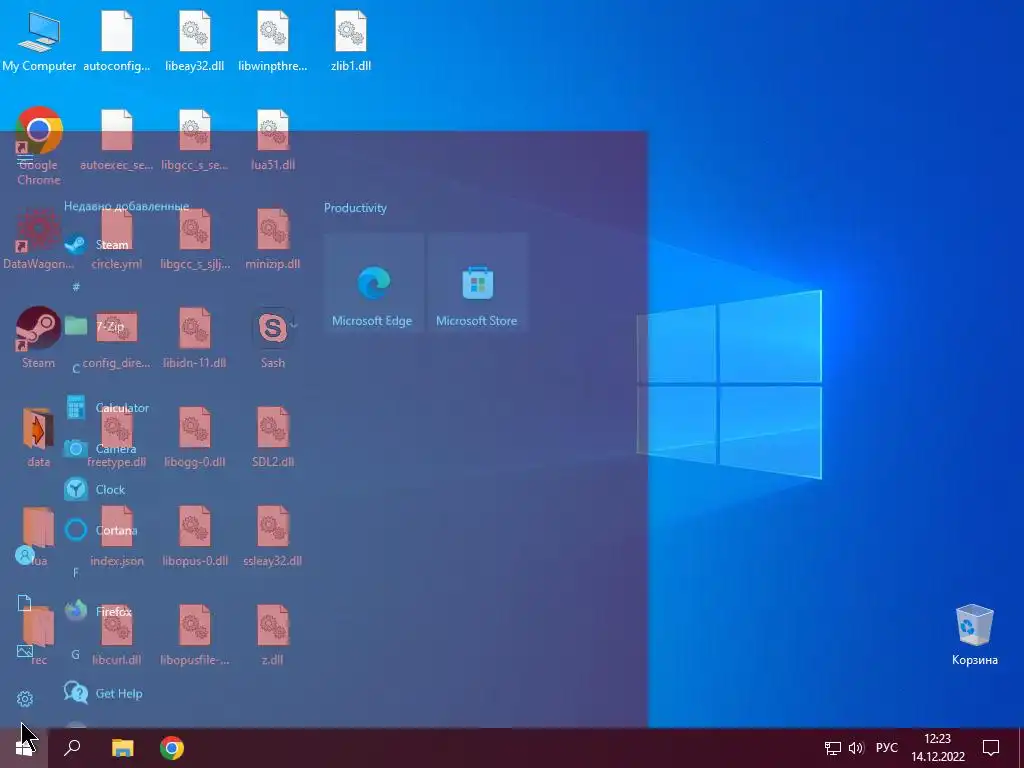Open the notification center icon
Viewport: 1024px width, 768px height.
point(991,748)
